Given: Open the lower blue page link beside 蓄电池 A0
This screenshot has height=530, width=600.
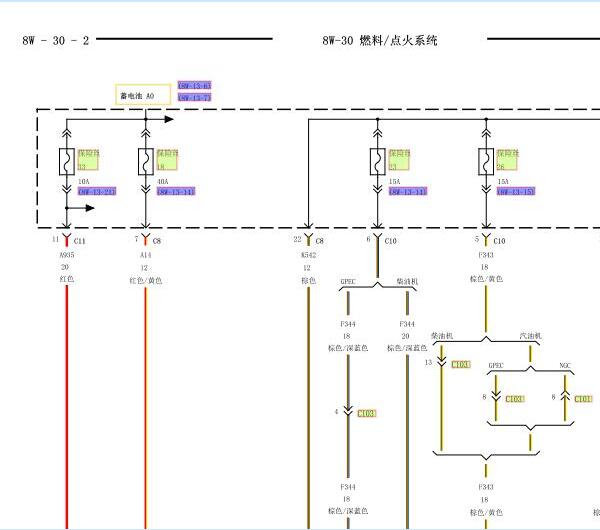Looking at the screenshot, I should pos(194,98).
